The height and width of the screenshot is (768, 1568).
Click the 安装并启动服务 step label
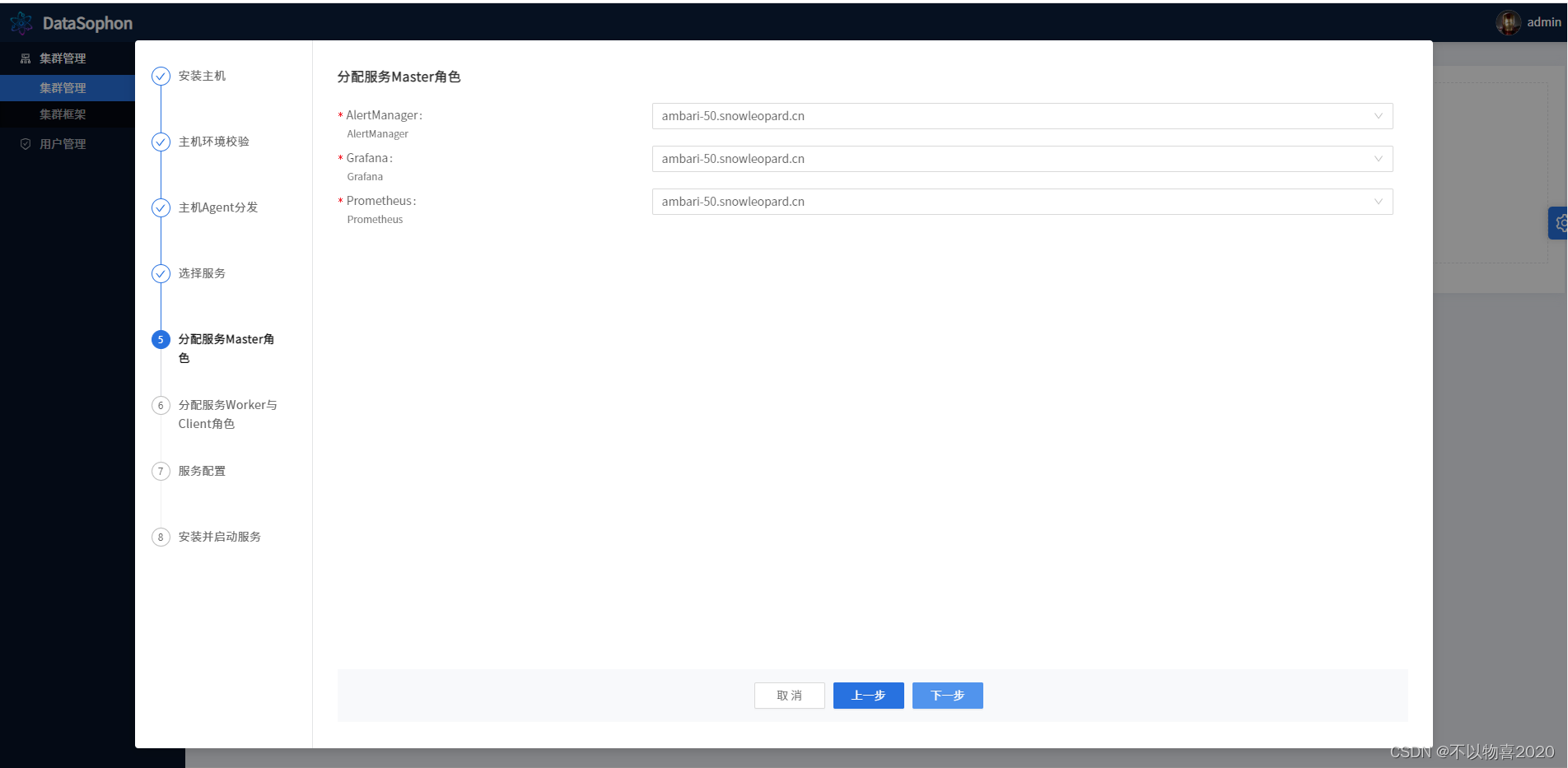point(220,537)
